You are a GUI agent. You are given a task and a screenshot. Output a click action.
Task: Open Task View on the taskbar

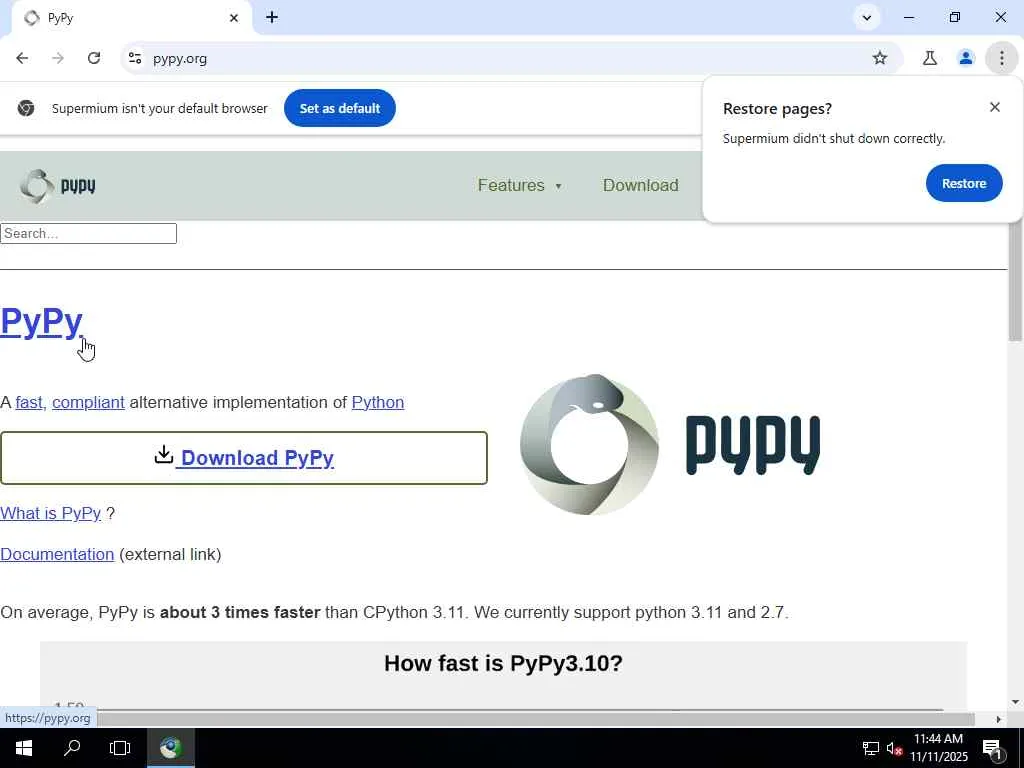click(x=120, y=748)
